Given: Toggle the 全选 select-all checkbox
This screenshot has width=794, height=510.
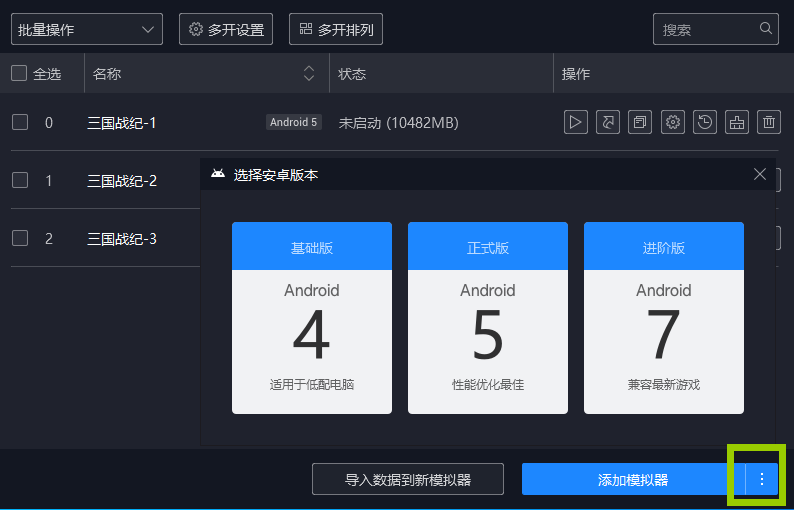Looking at the screenshot, I should (19, 73).
